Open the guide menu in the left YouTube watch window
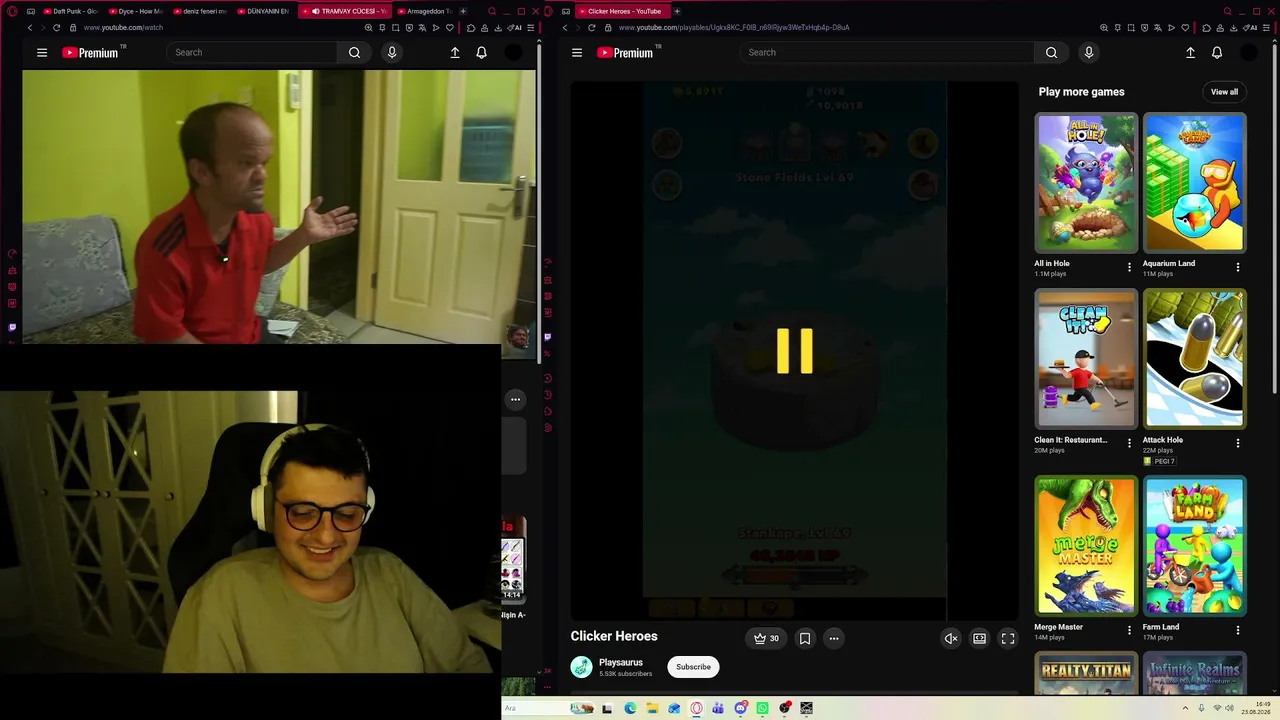The height and width of the screenshot is (720, 1280). click(42, 52)
